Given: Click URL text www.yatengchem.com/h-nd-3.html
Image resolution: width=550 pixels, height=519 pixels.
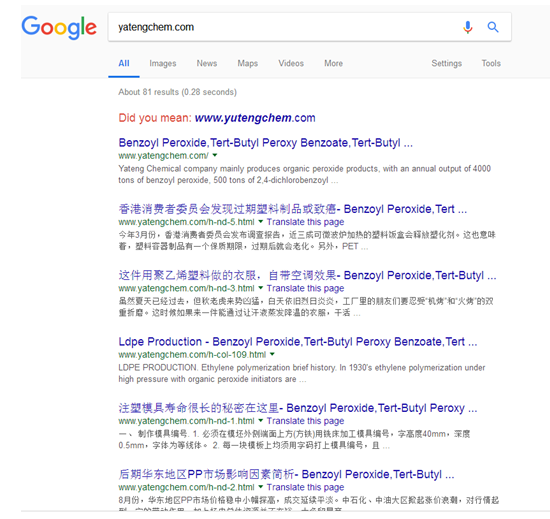Looking at the screenshot, I should tap(186, 288).
